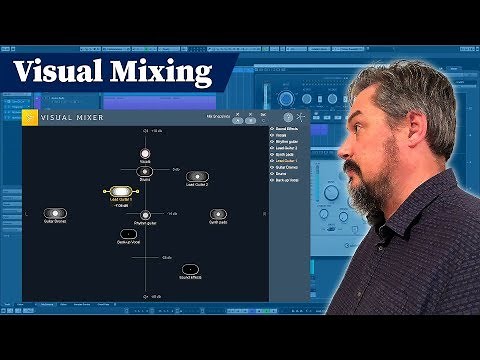The height and width of the screenshot is (360, 480).
Task: Click the bottom minus dB speaker icon
Action: pos(145,296)
